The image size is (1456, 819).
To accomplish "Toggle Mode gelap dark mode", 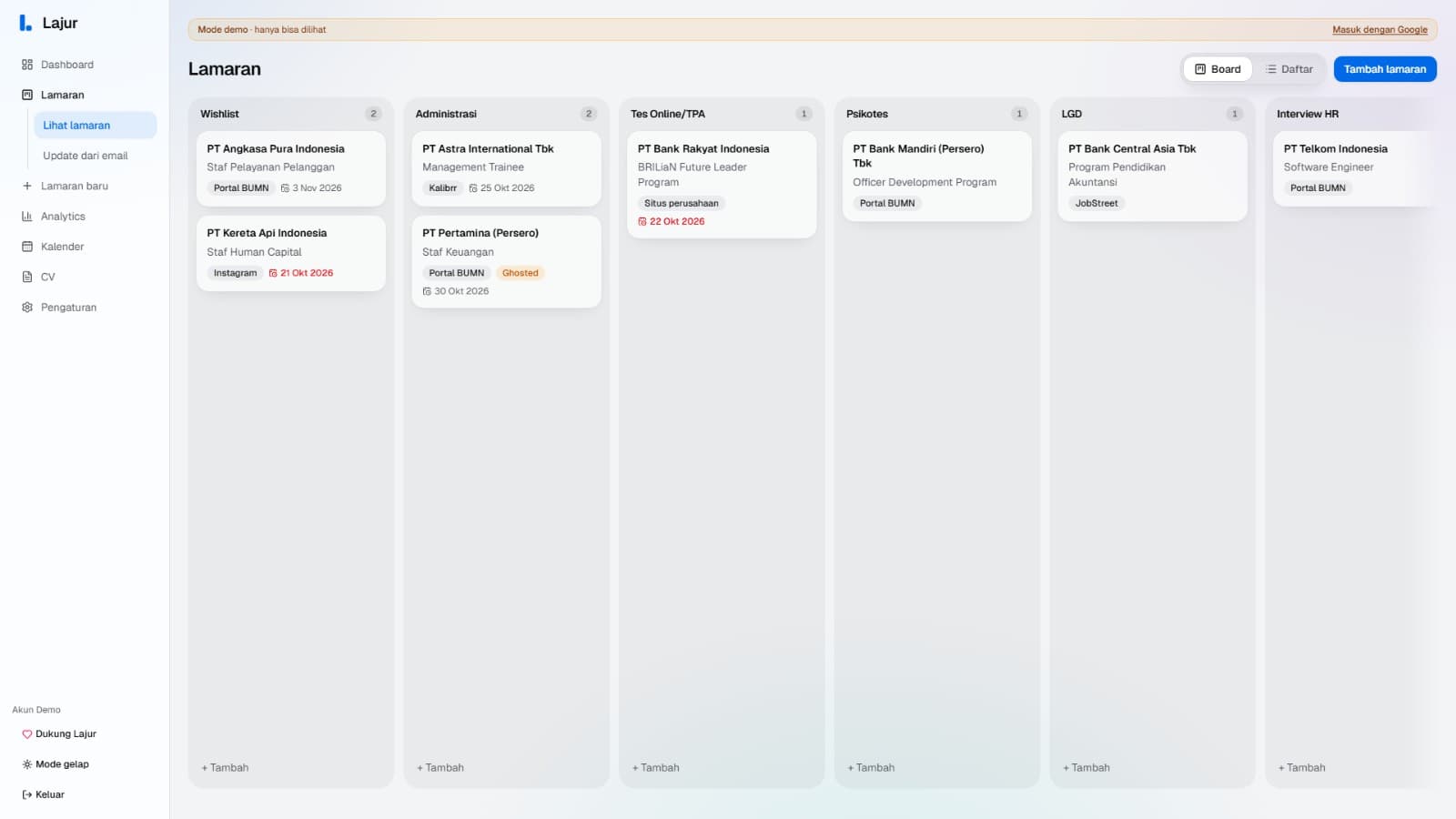I will tap(56, 764).
